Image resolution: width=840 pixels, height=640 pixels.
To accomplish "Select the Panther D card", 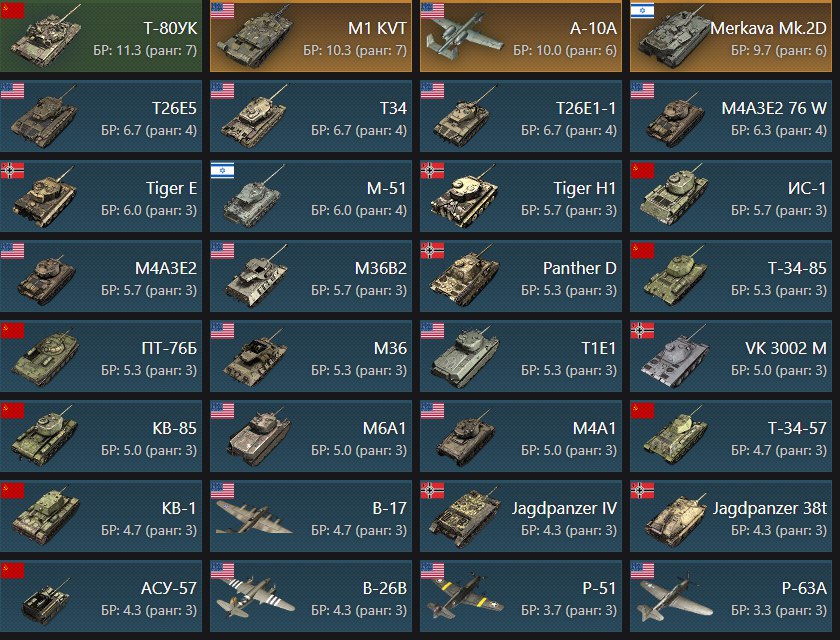I will point(521,276).
